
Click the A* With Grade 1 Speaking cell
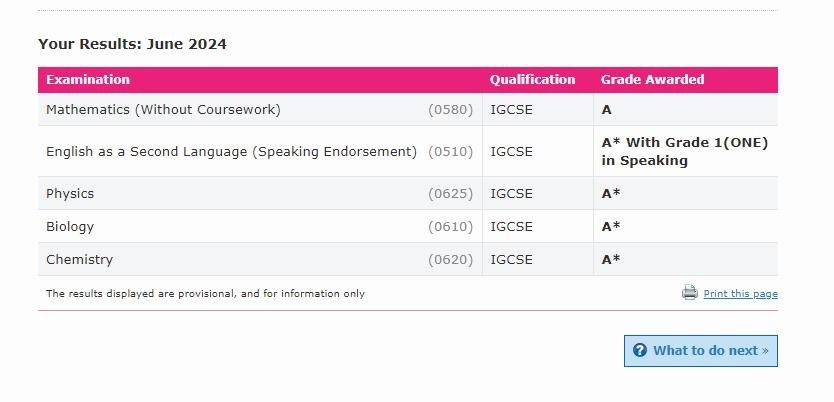coord(686,152)
